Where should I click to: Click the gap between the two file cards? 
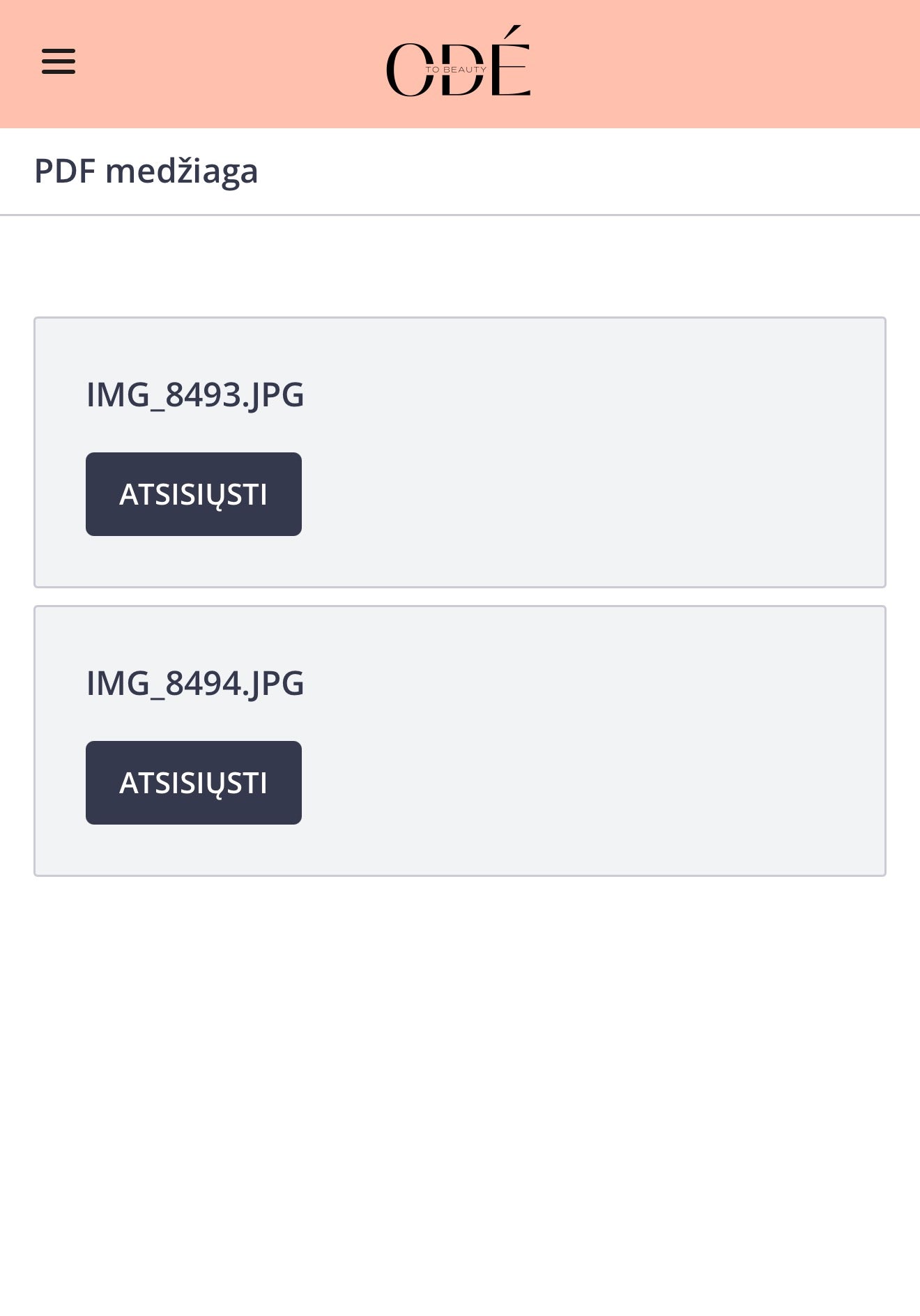460,597
